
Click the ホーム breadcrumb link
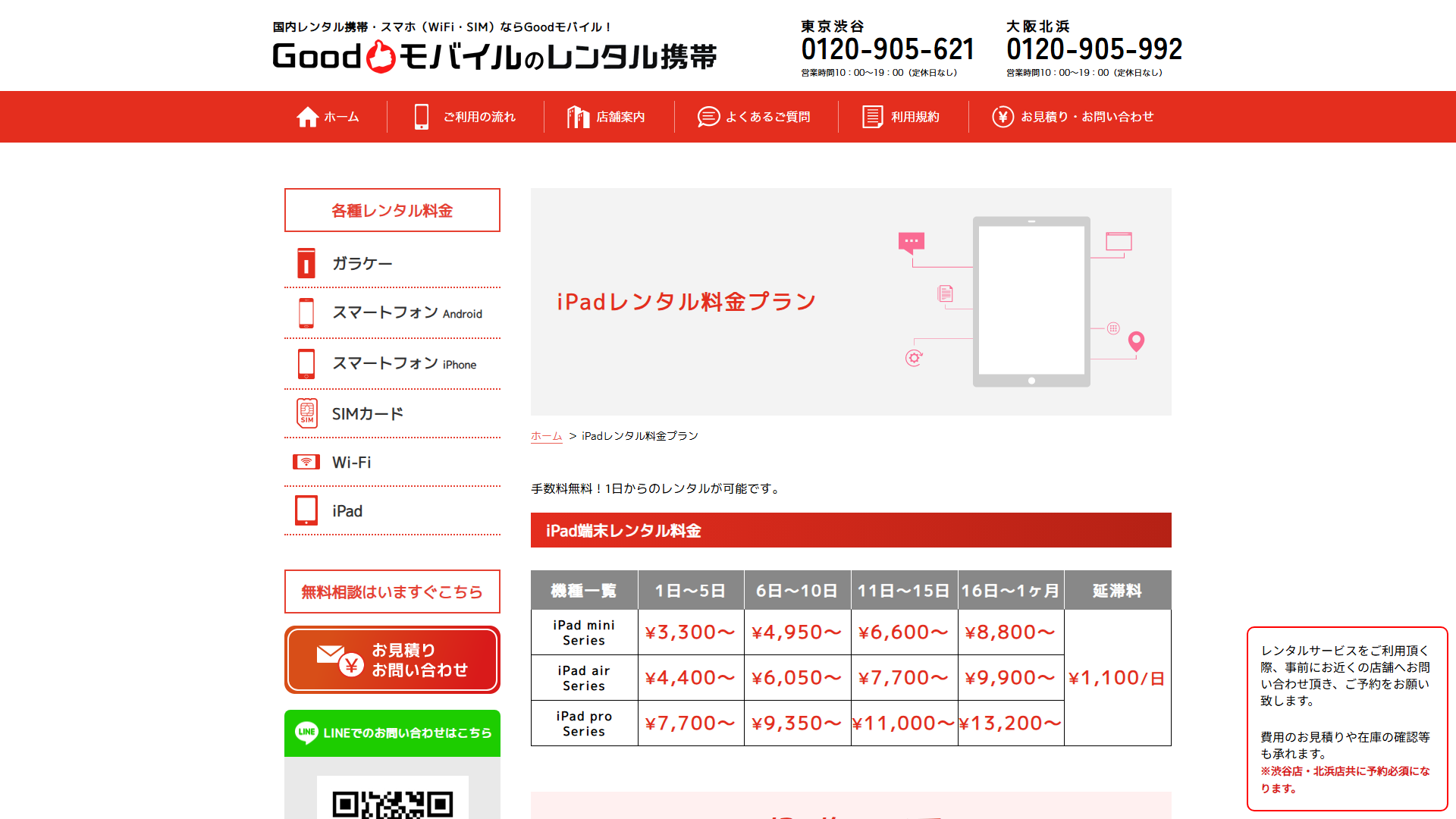tap(545, 435)
